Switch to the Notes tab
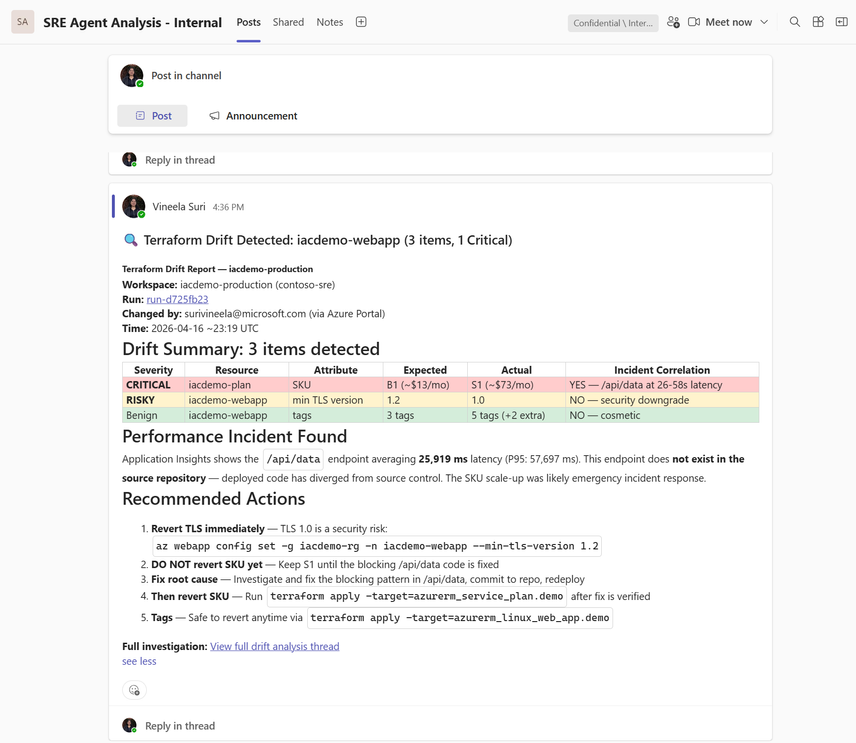Image resolution: width=856 pixels, height=743 pixels. point(330,22)
